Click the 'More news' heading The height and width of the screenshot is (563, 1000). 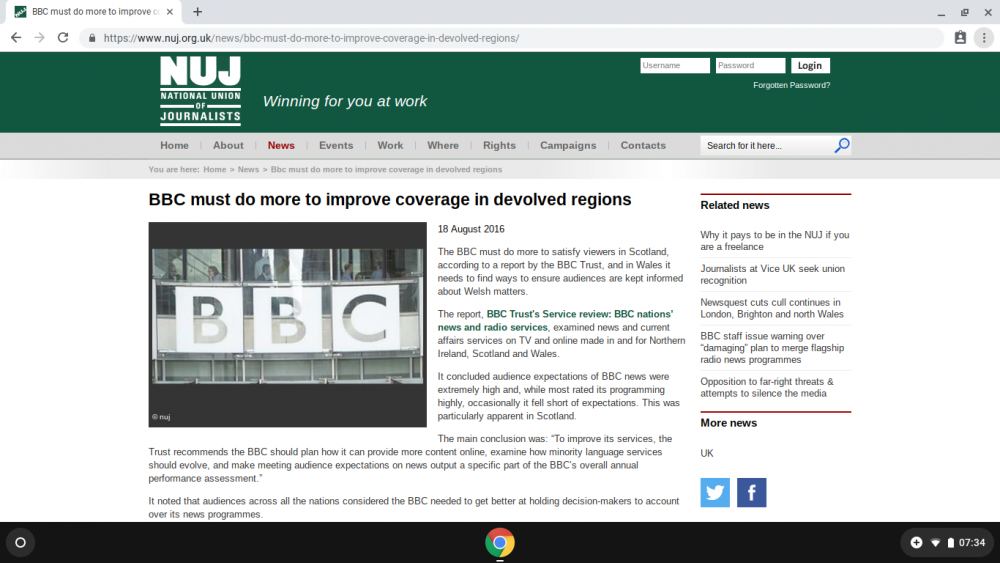tap(728, 423)
